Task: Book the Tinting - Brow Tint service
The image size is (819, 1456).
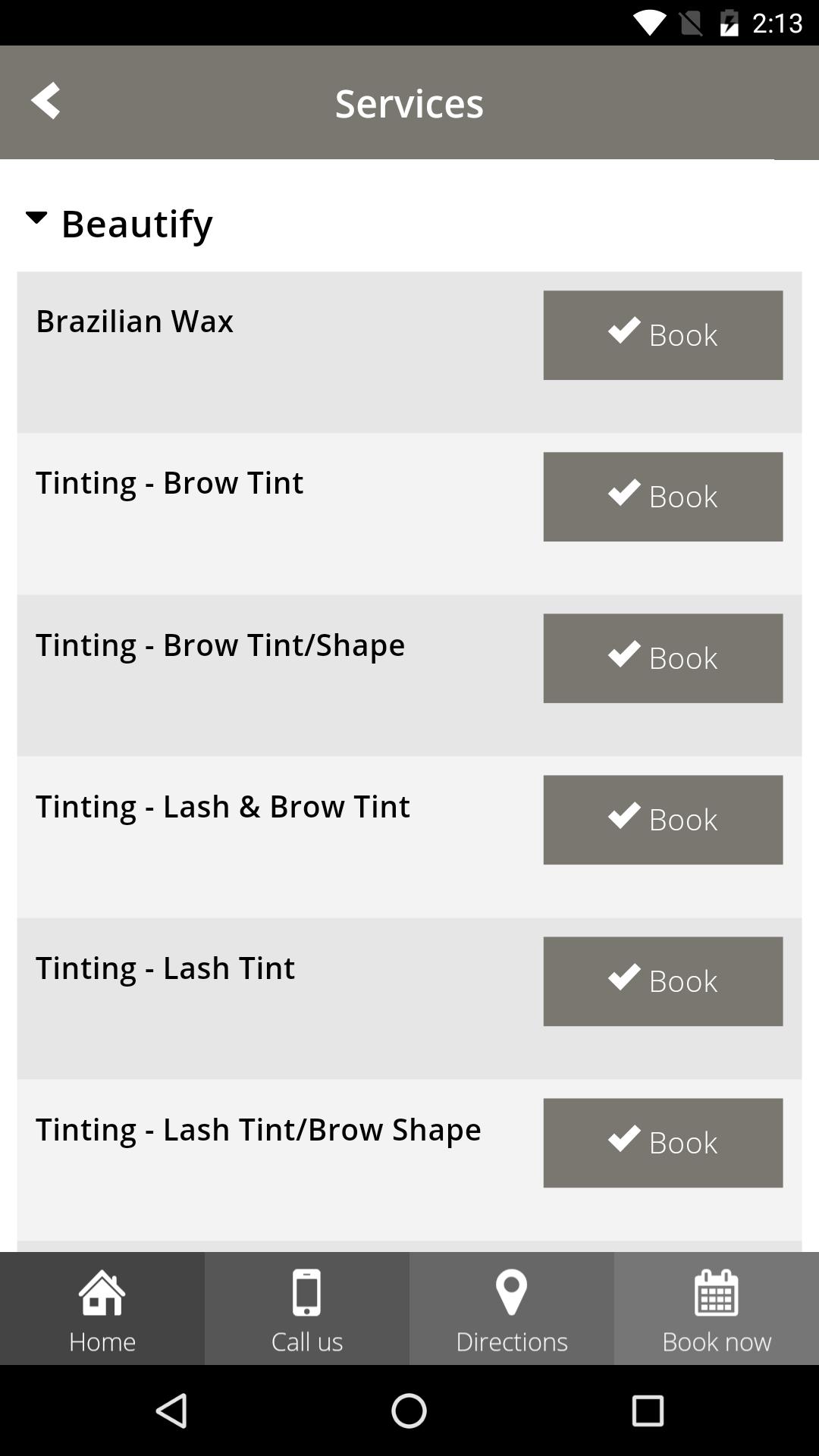Action: (x=663, y=497)
